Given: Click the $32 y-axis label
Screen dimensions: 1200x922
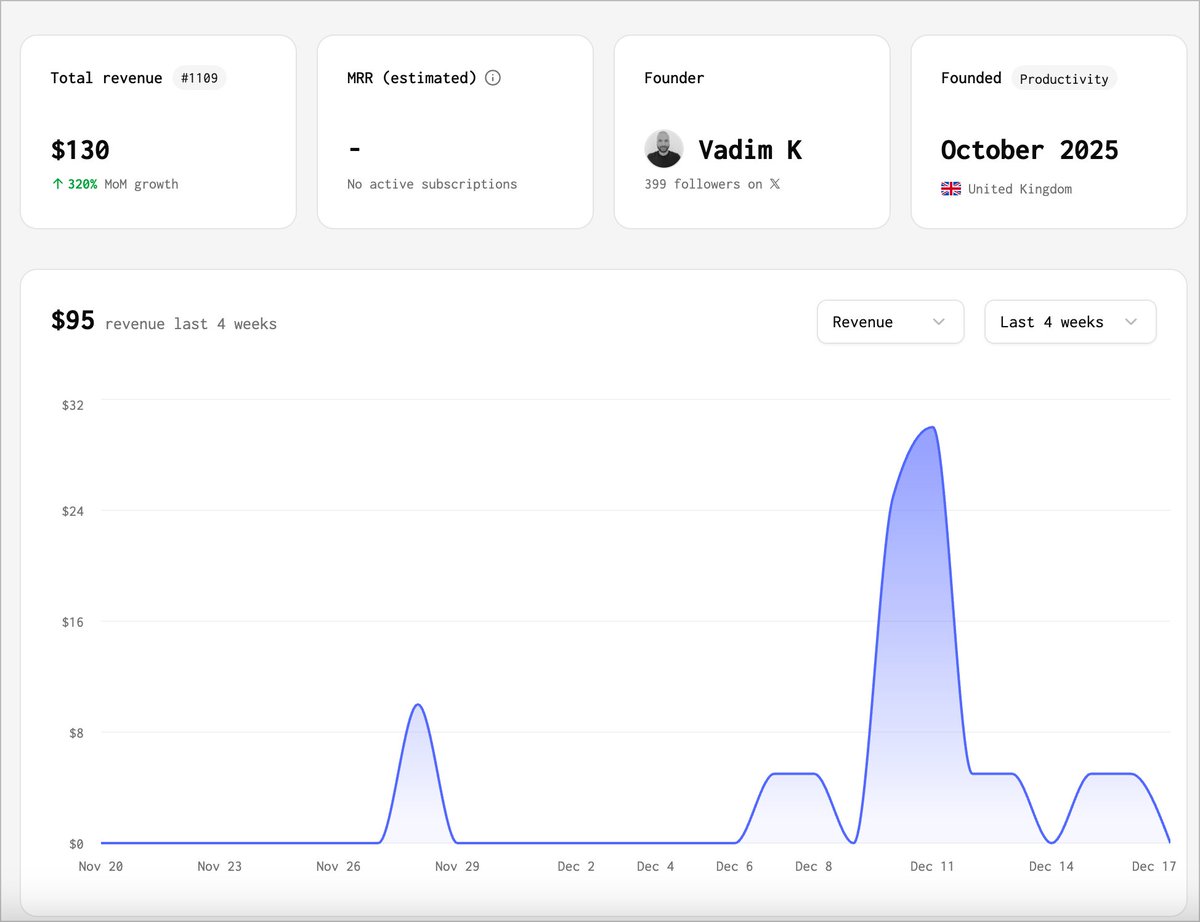Looking at the screenshot, I should (73, 405).
